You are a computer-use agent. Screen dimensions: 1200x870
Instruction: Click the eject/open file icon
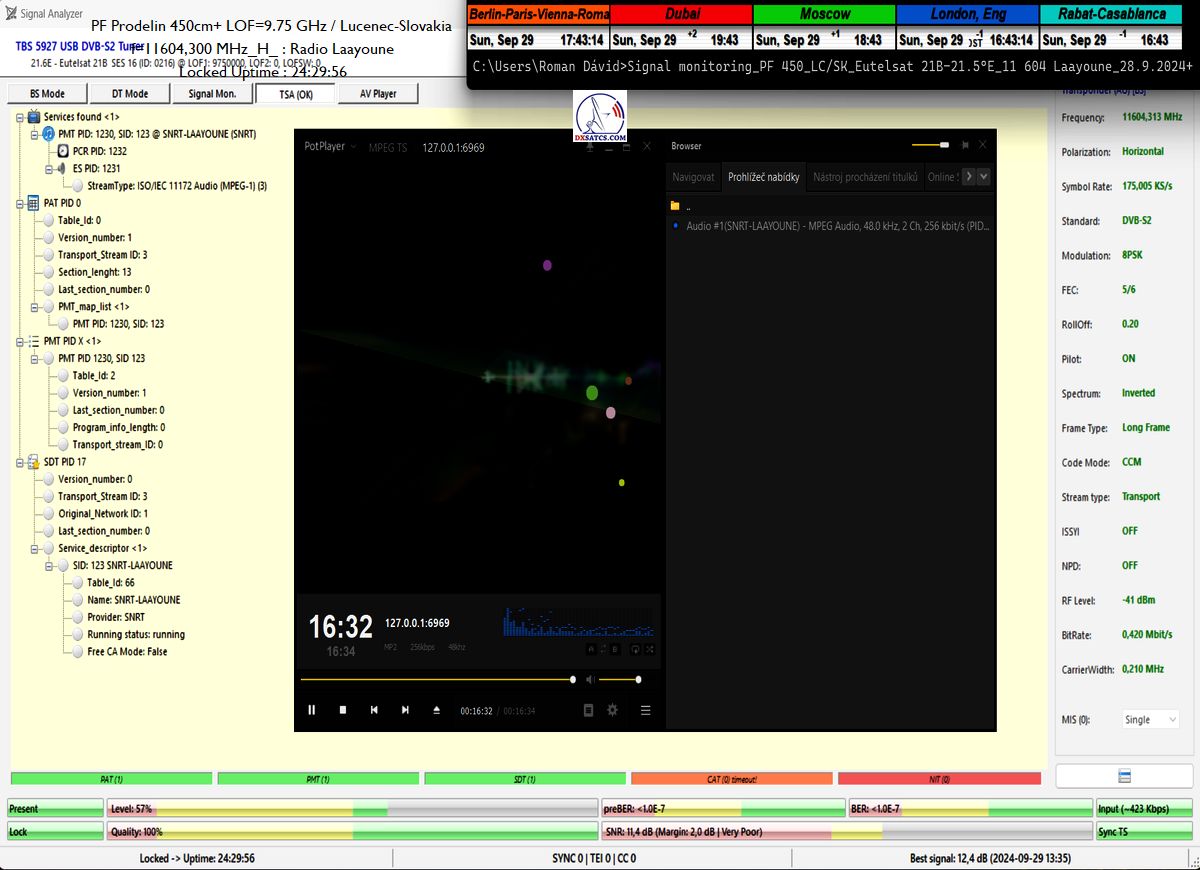[436, 710]
